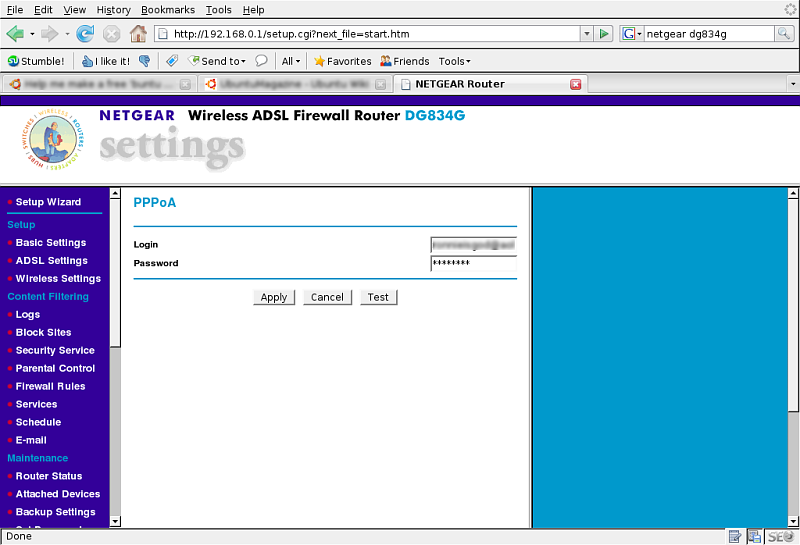Open Block Sites link

43,333
